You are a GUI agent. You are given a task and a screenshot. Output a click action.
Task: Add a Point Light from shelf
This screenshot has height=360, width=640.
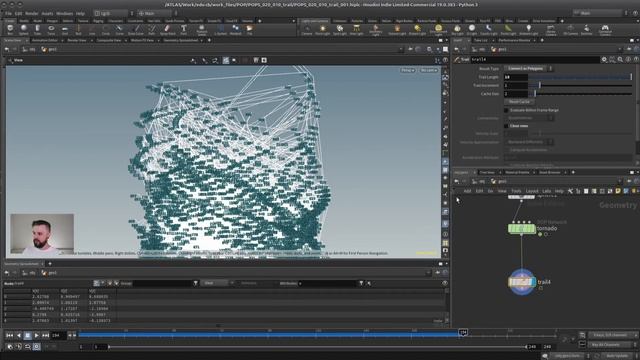pos(322,29)
